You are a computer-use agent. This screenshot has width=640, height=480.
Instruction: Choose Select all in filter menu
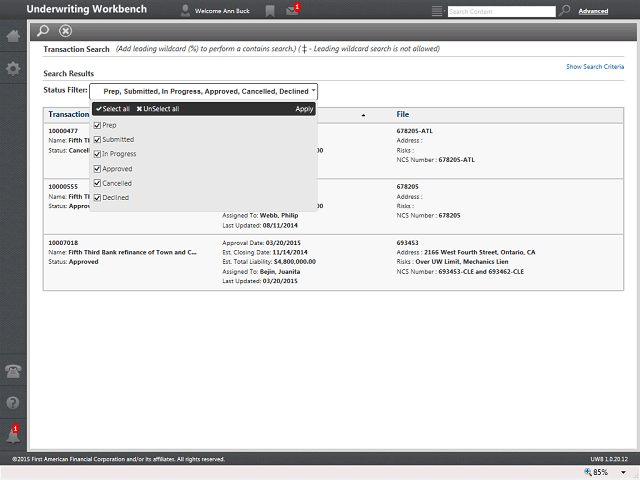click(113, 109)
